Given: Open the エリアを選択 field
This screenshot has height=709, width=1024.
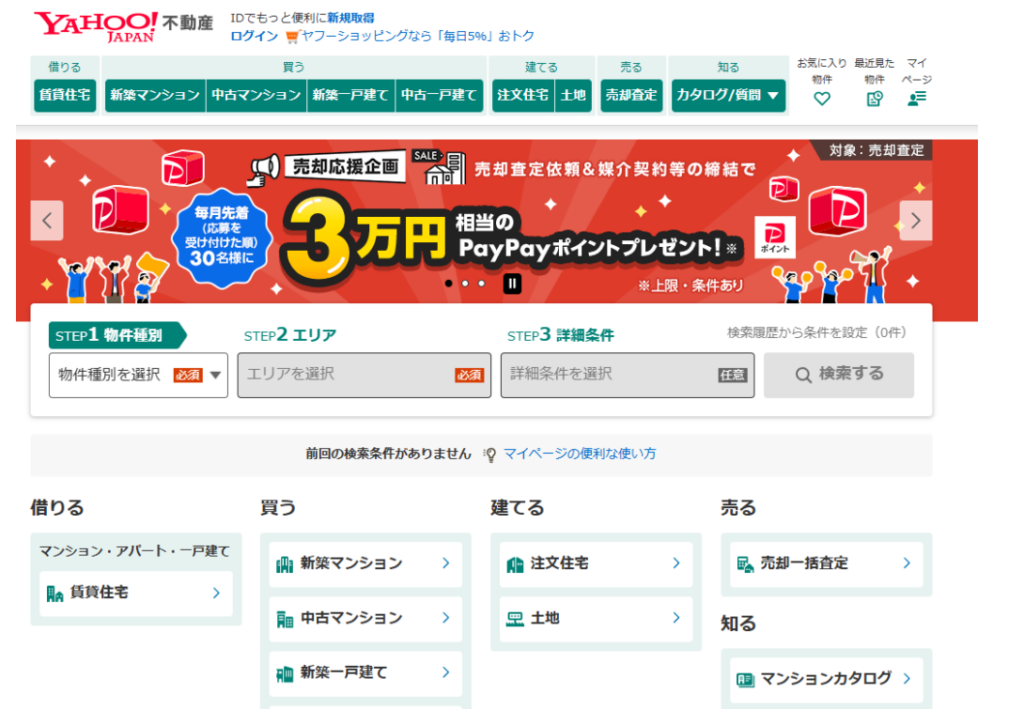Looking at the screenshot, I should click(364, 375).
